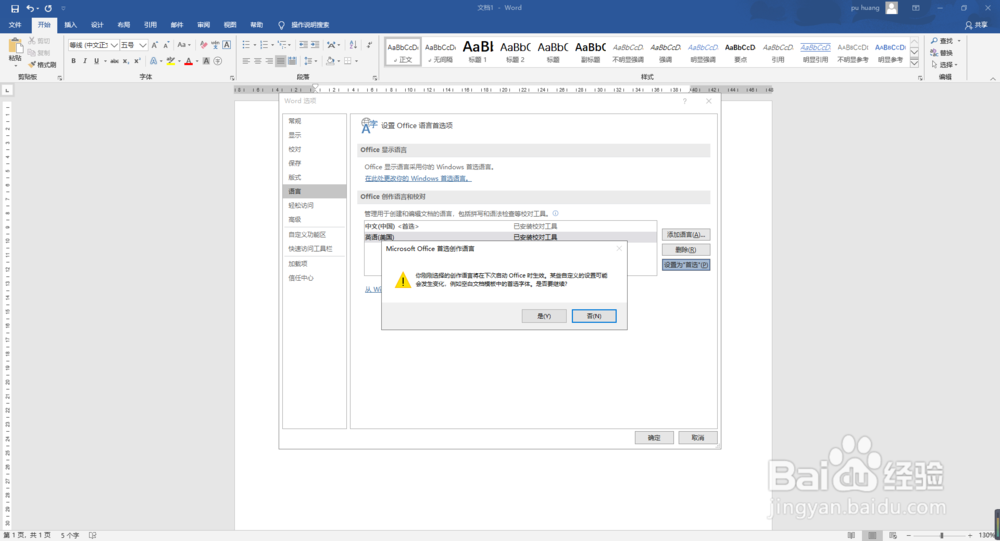Toggle subscript formatting

(126, 61)
